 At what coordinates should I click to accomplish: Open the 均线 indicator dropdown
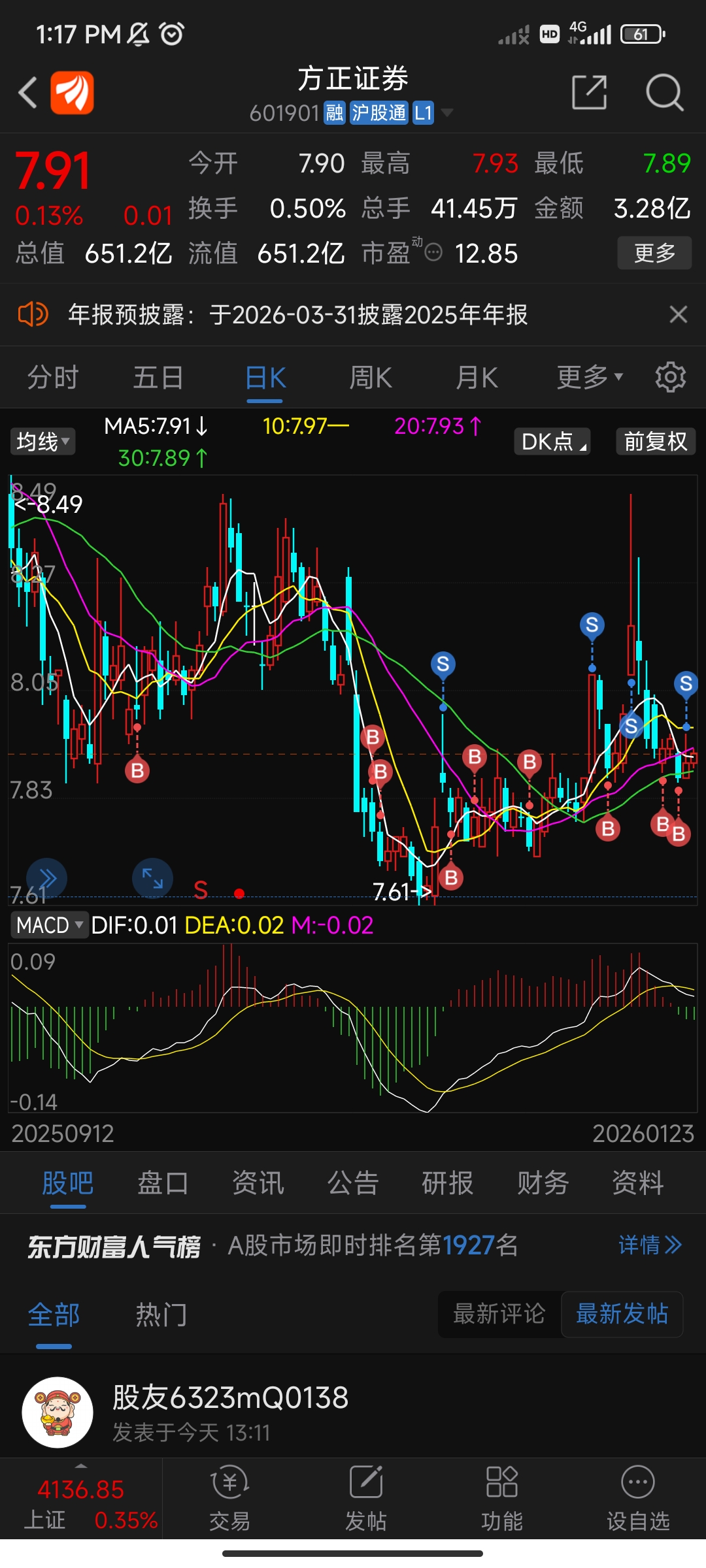[42, 442]
